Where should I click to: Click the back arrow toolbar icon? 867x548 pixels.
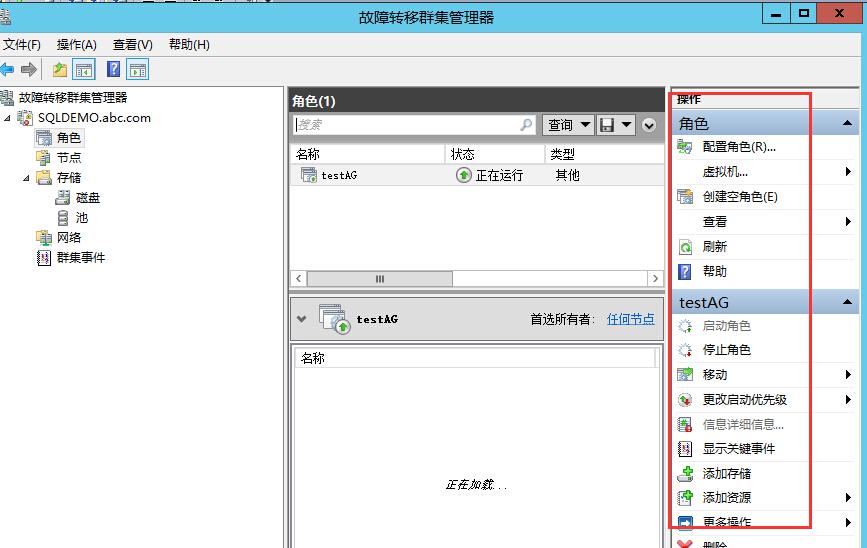(7, 70)
